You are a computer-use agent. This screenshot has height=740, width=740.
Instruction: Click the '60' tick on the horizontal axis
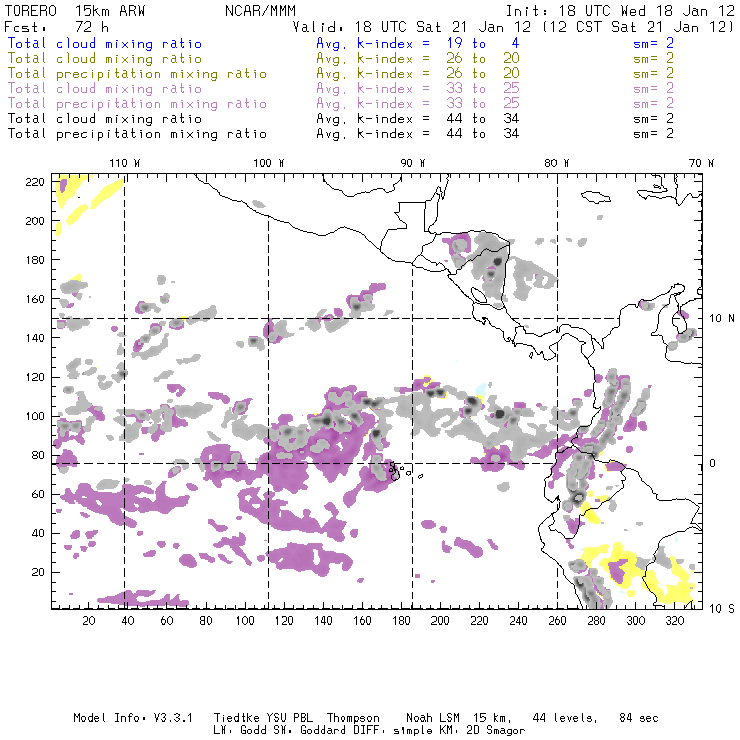click(167, 621)
